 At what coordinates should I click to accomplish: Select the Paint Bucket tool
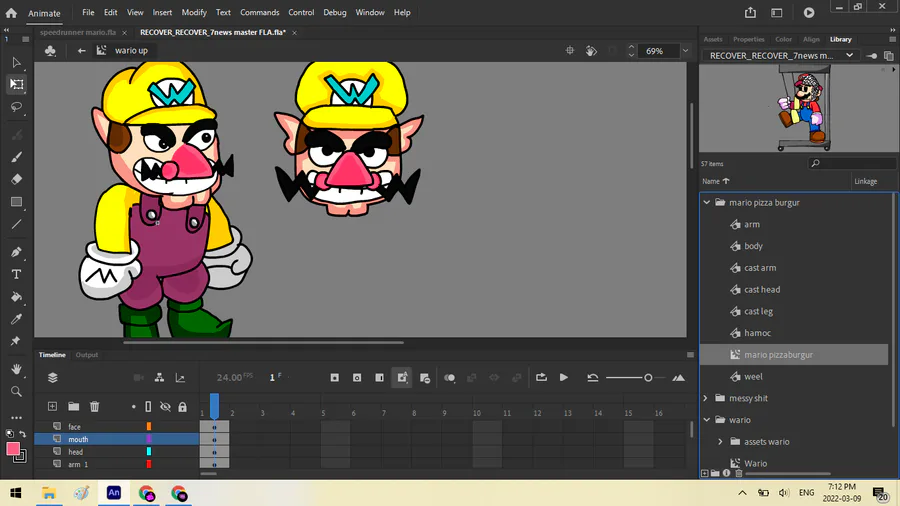16,297
